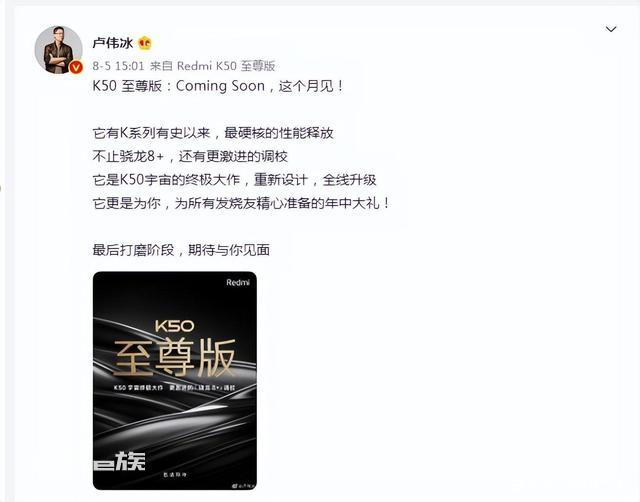Click the orange verified V badge

[76, 67]
